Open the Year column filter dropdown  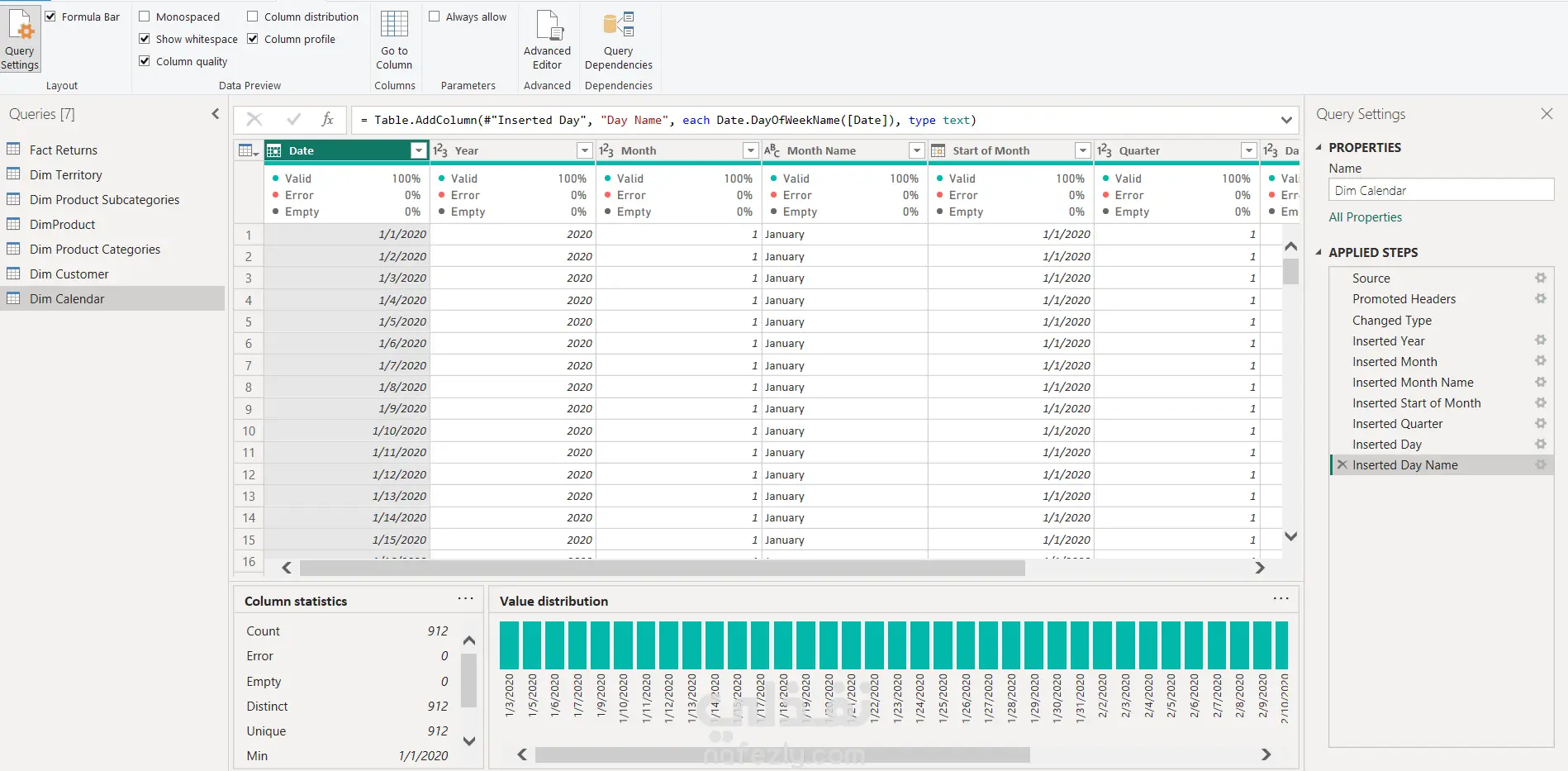pyautogui.click(x=585, y=150)
